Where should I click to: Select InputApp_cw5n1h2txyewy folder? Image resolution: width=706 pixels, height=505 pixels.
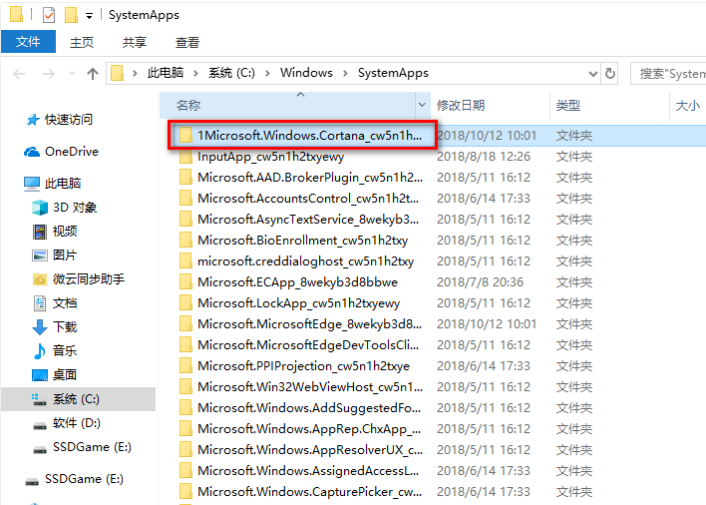(261, 157)
